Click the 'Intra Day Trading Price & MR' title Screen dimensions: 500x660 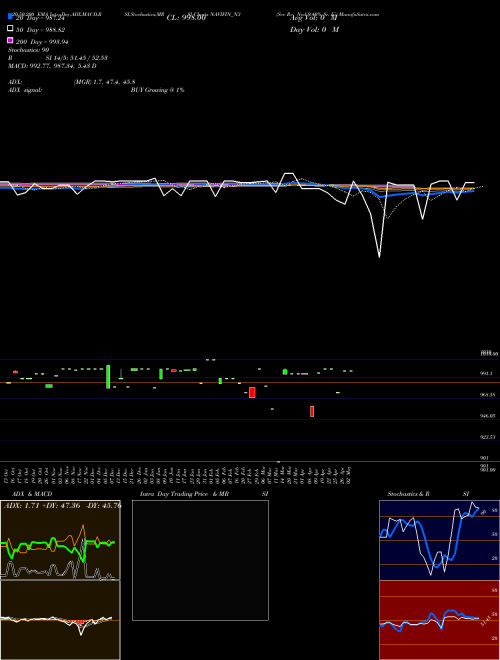click(x=184, y=494)
